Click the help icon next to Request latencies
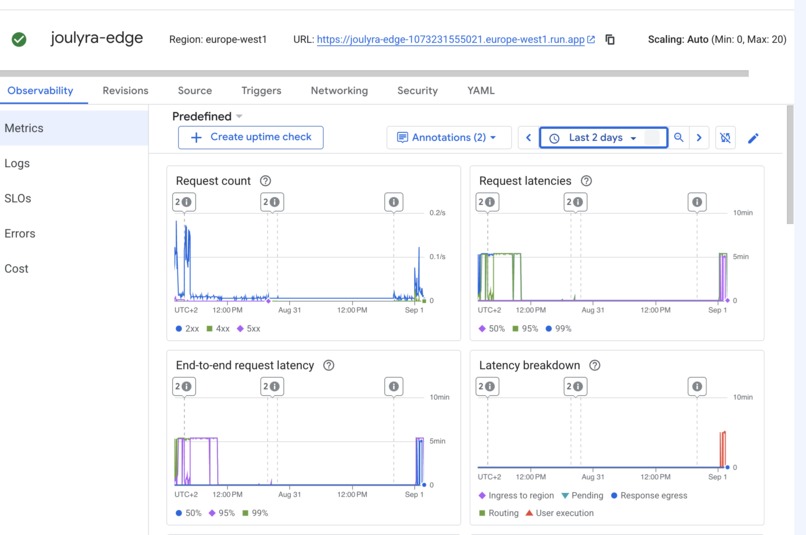Image resolution: width=806 pixels, height=535 pixels. pos(586,180)
